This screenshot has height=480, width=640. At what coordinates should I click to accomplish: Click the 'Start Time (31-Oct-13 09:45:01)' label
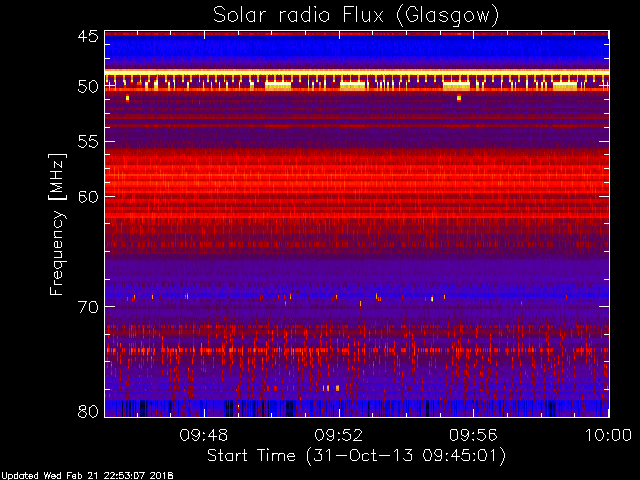pyautogui.click(x=356, y=456)
